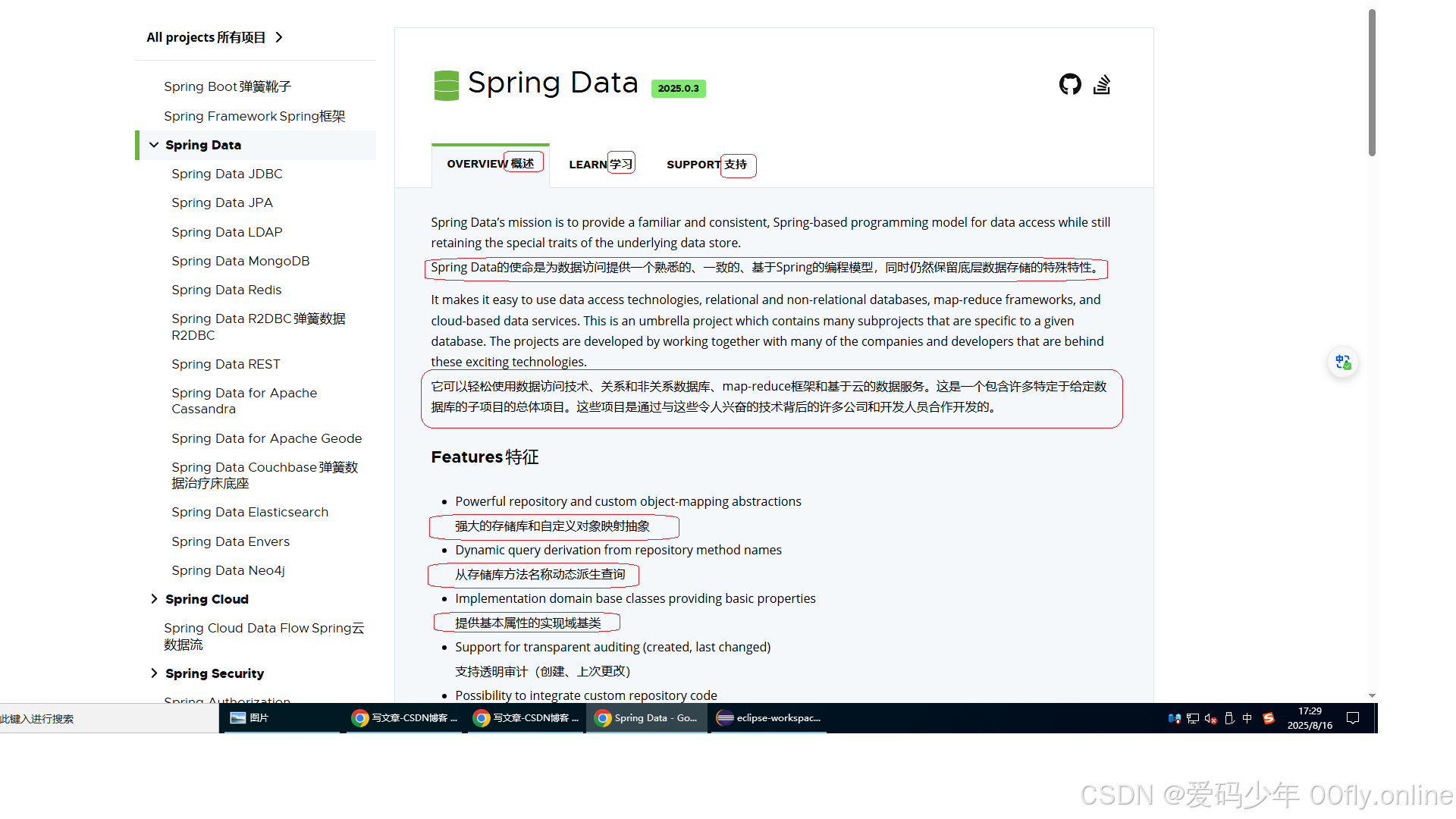Image resolution: width=1456 pixels, height=819 pixels.
Task: Expand the Spring Cloud section chevron
Action: coord(154,599)
